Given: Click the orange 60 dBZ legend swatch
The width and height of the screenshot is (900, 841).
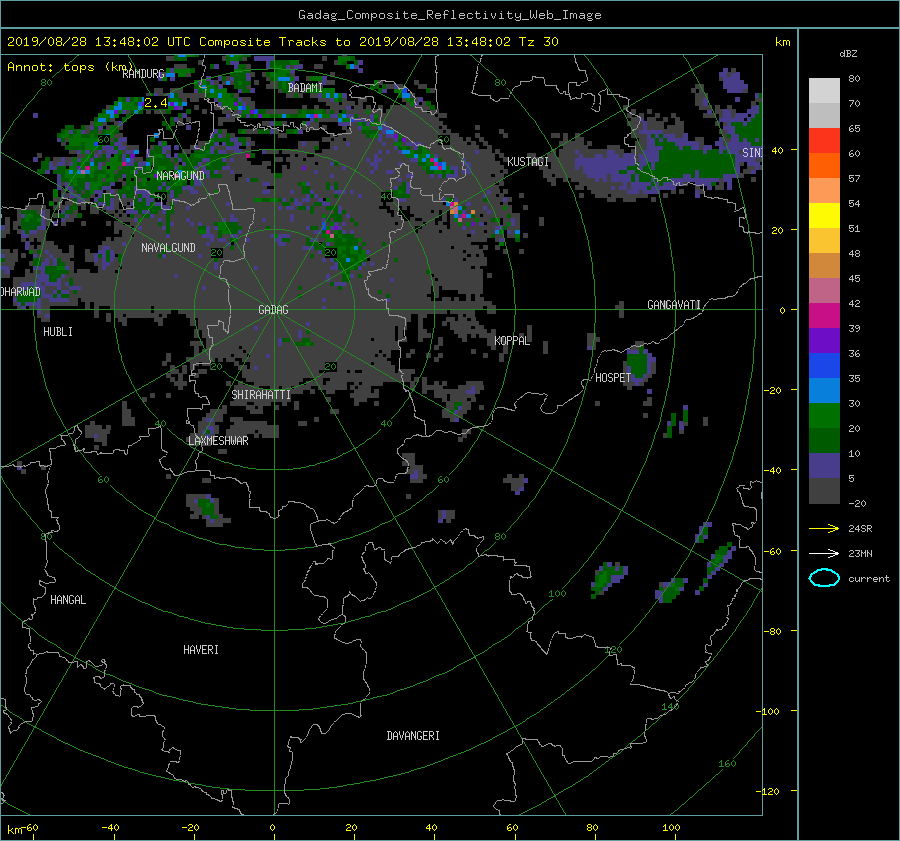Looking at the screenshot, I should [x=824, y=166].
